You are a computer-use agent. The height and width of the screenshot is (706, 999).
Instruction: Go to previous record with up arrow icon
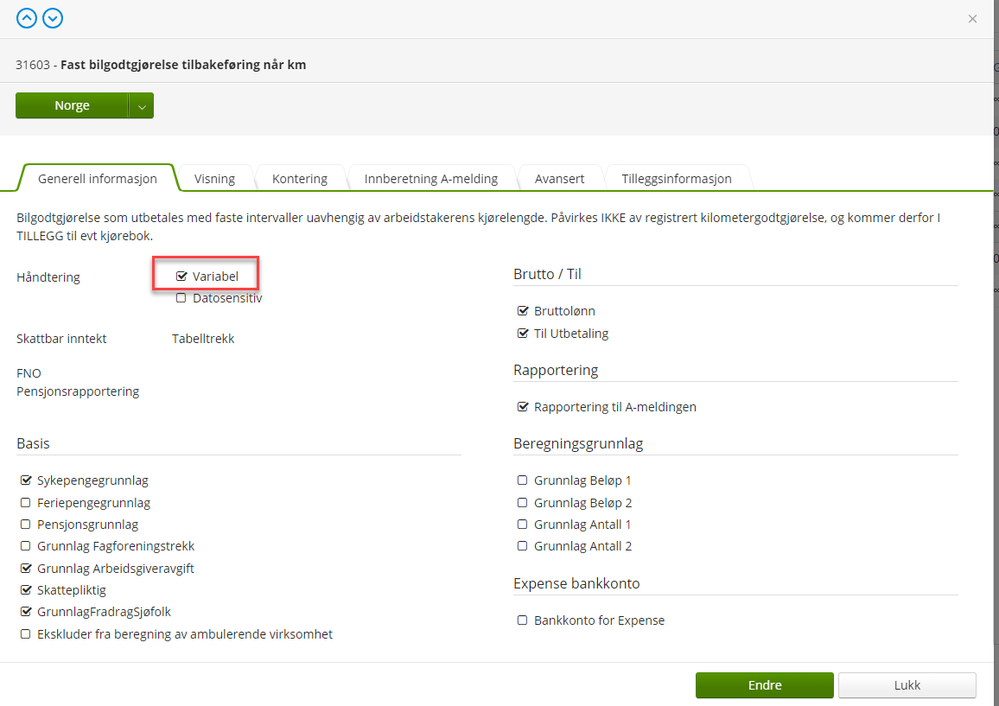coord(27,18)
